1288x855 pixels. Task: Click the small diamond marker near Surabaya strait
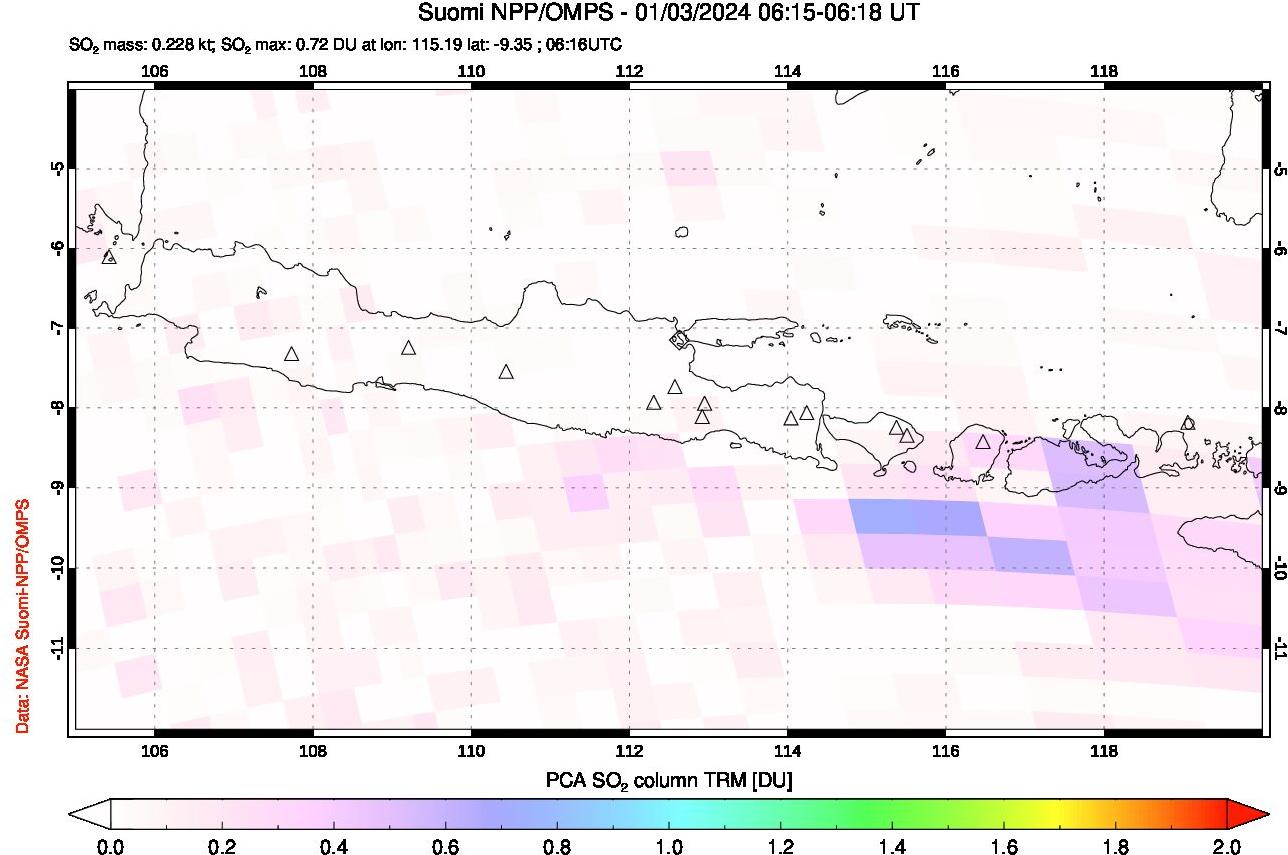(x=679, y=341)
